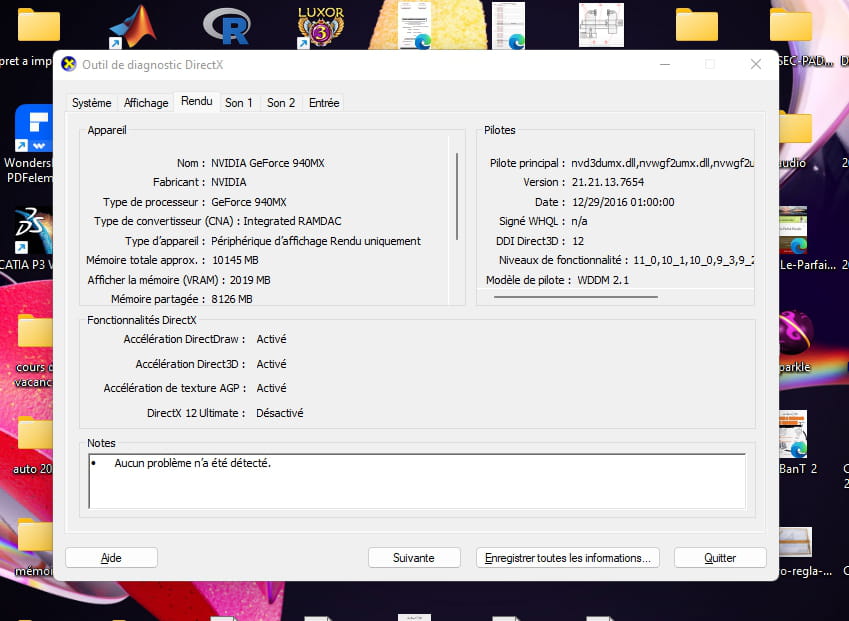Open the R application shortcut

point(226,26)
